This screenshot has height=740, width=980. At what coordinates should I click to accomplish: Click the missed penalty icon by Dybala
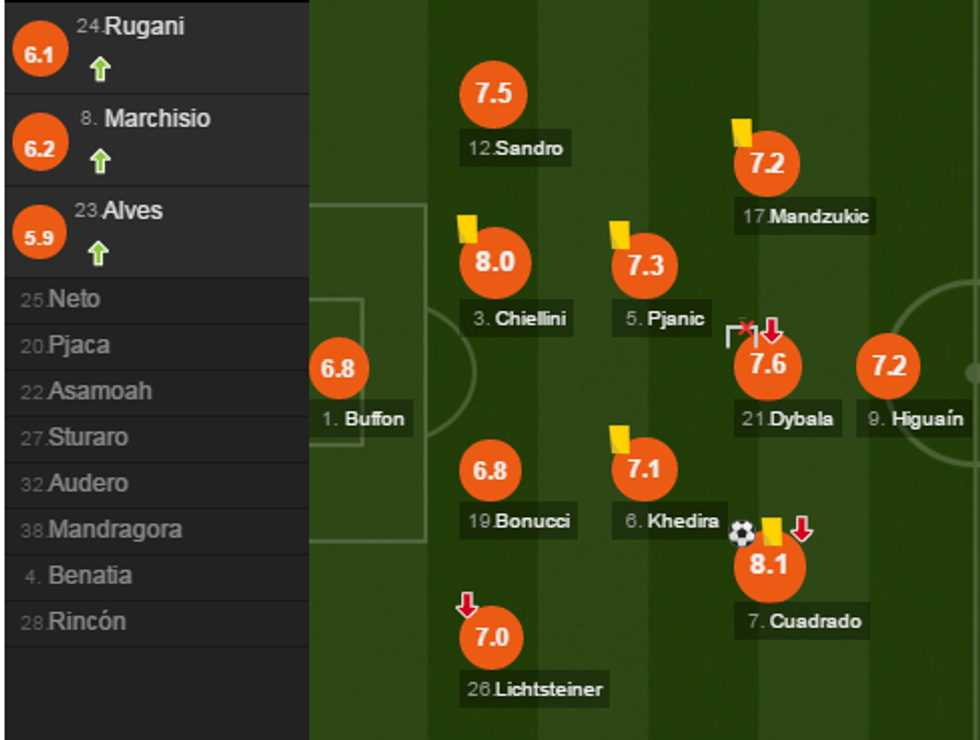742,331
